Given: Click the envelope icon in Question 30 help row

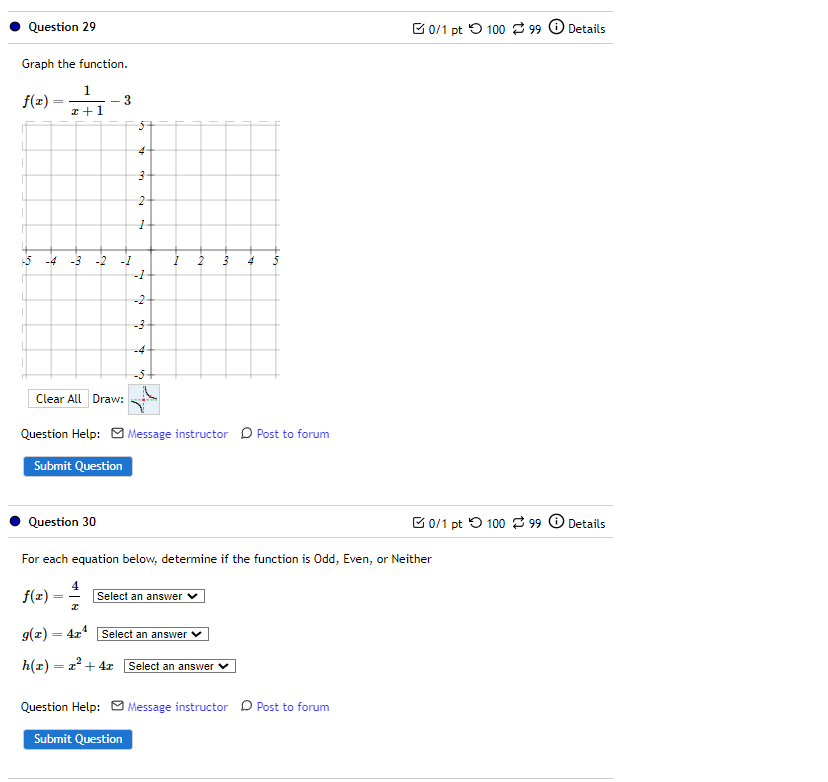Looking at the screenshot, I should [x=117, y=706].
